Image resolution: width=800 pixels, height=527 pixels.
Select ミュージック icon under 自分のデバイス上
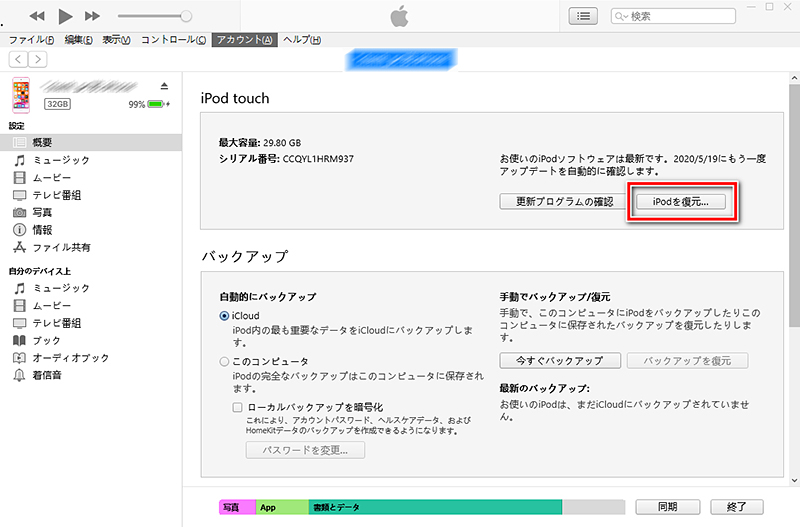tap(19, 288)
